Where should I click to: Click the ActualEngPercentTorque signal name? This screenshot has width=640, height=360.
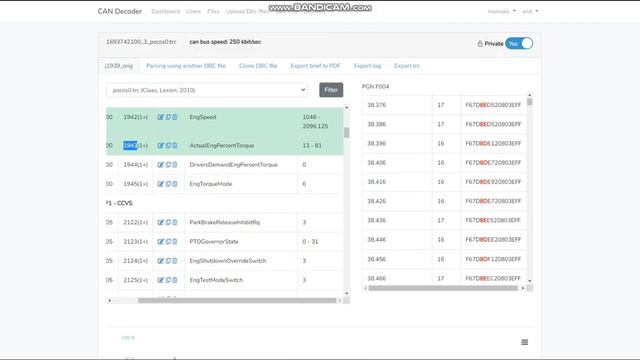point(222,145)
